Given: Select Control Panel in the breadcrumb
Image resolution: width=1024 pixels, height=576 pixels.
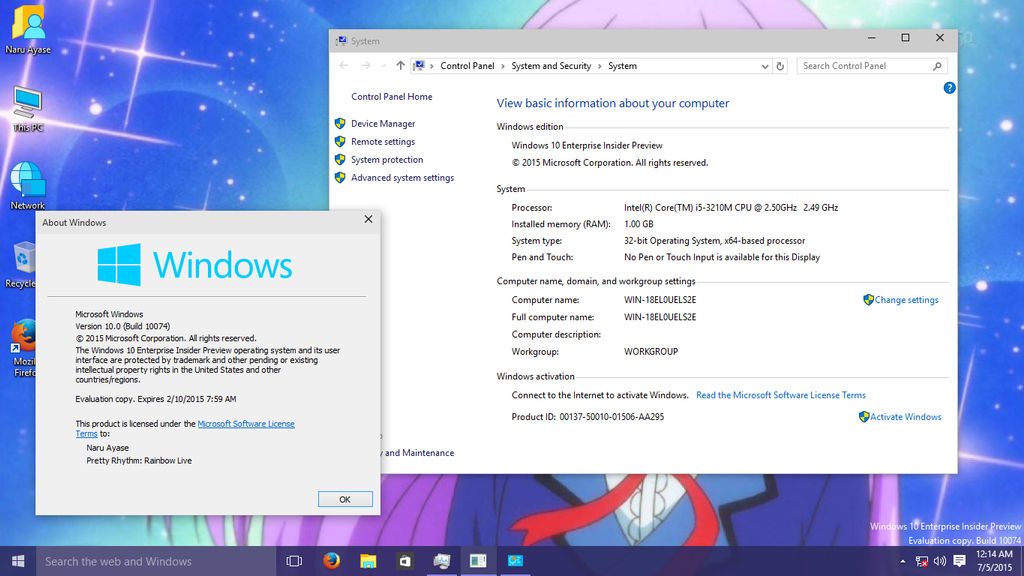Looking at the screenshot, I should (467, 66).
